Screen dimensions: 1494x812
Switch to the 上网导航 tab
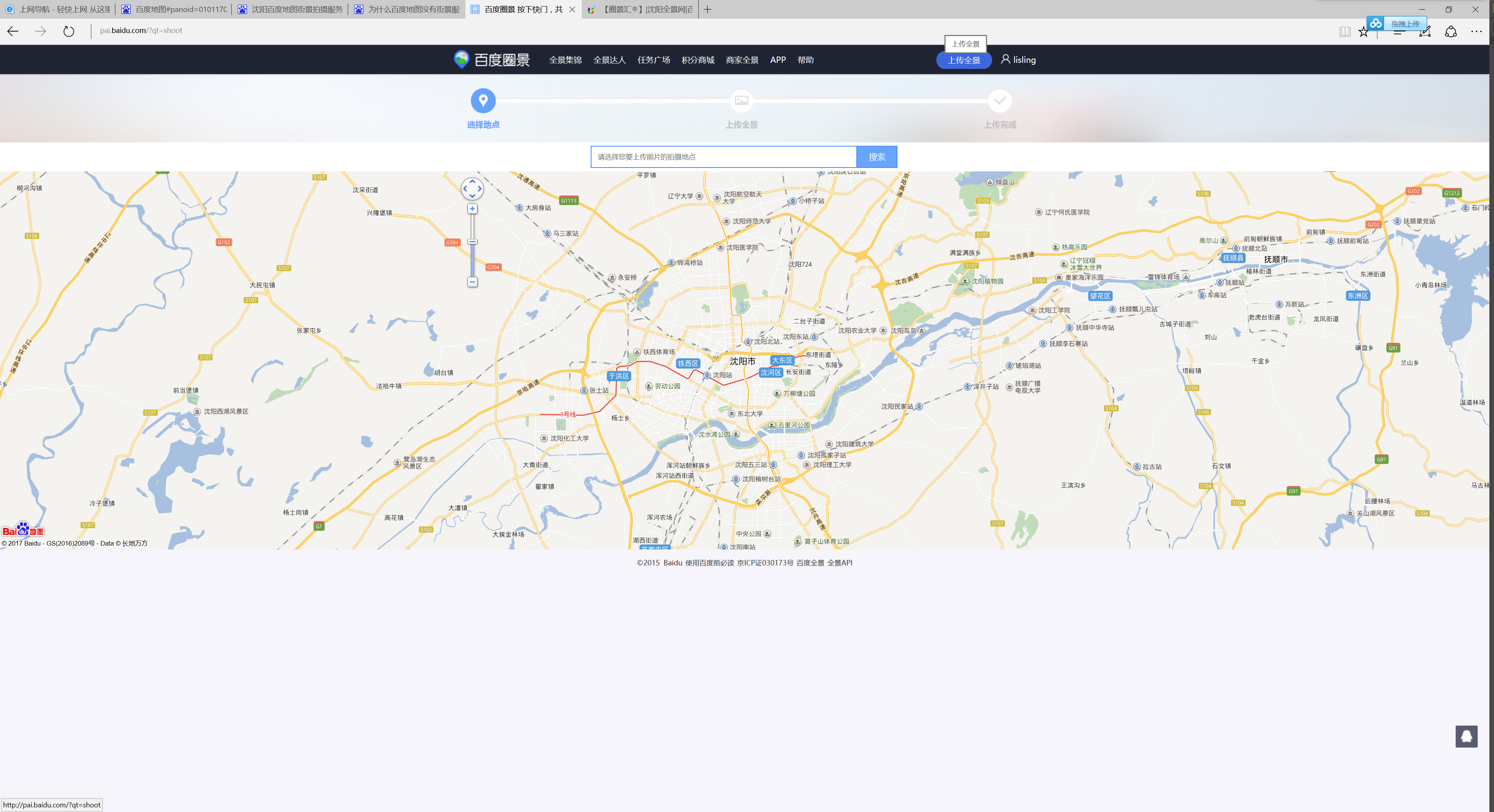pyautogui.click(x=58, y=9)
